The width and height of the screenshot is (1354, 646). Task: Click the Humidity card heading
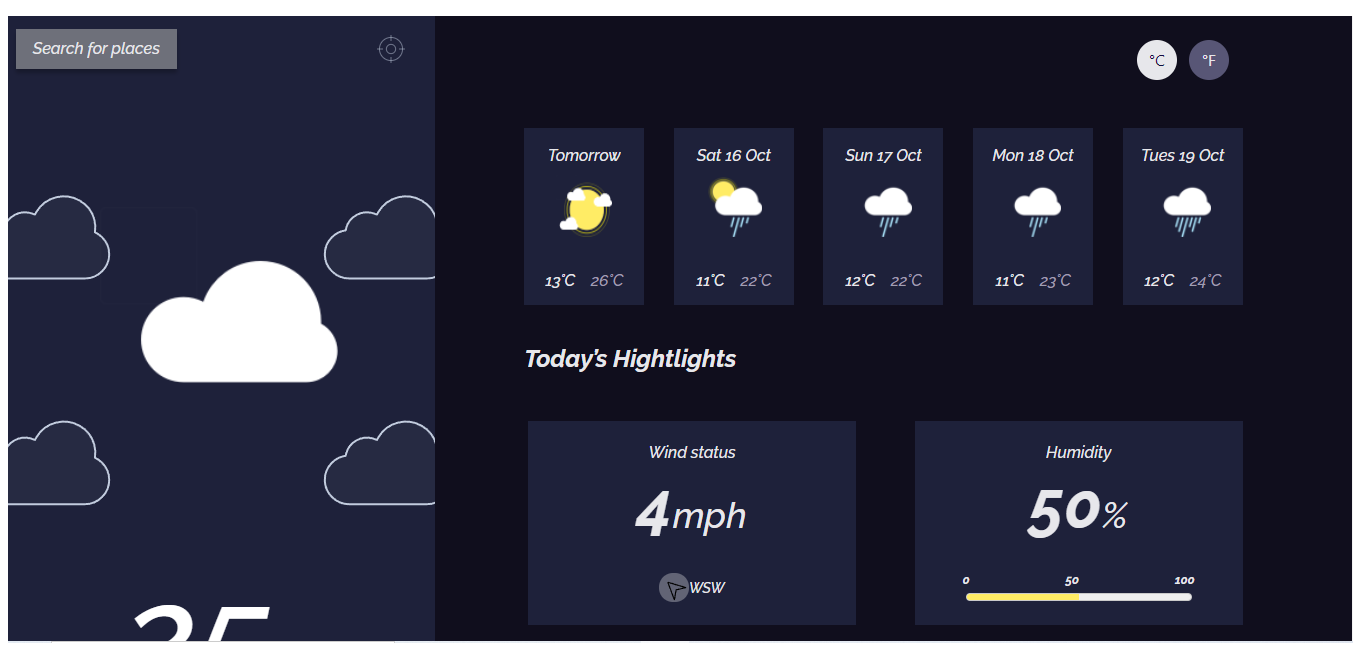click(1078, 452)
